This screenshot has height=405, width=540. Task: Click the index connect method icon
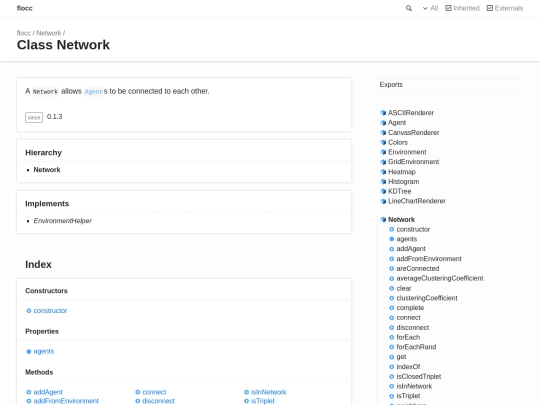coord(138,392)
